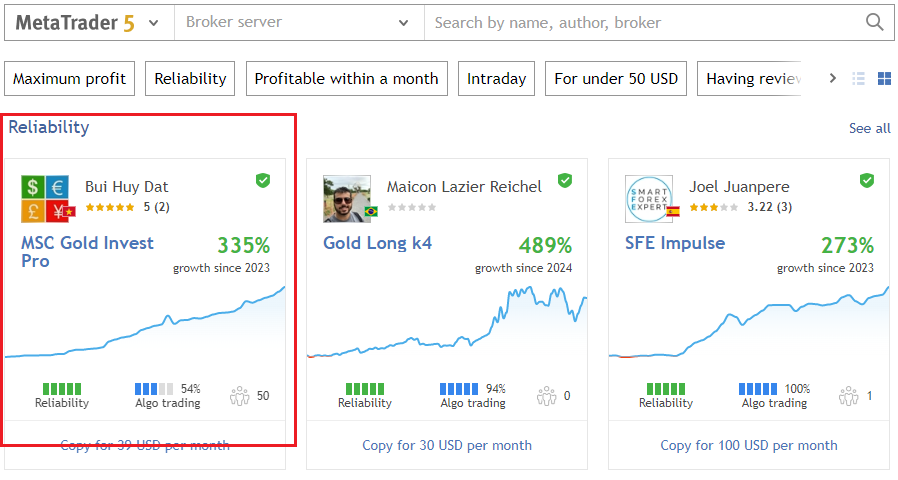Open the Broker server dropdown
The width and height of the screenshot is (898, 480).
[299, 23]
